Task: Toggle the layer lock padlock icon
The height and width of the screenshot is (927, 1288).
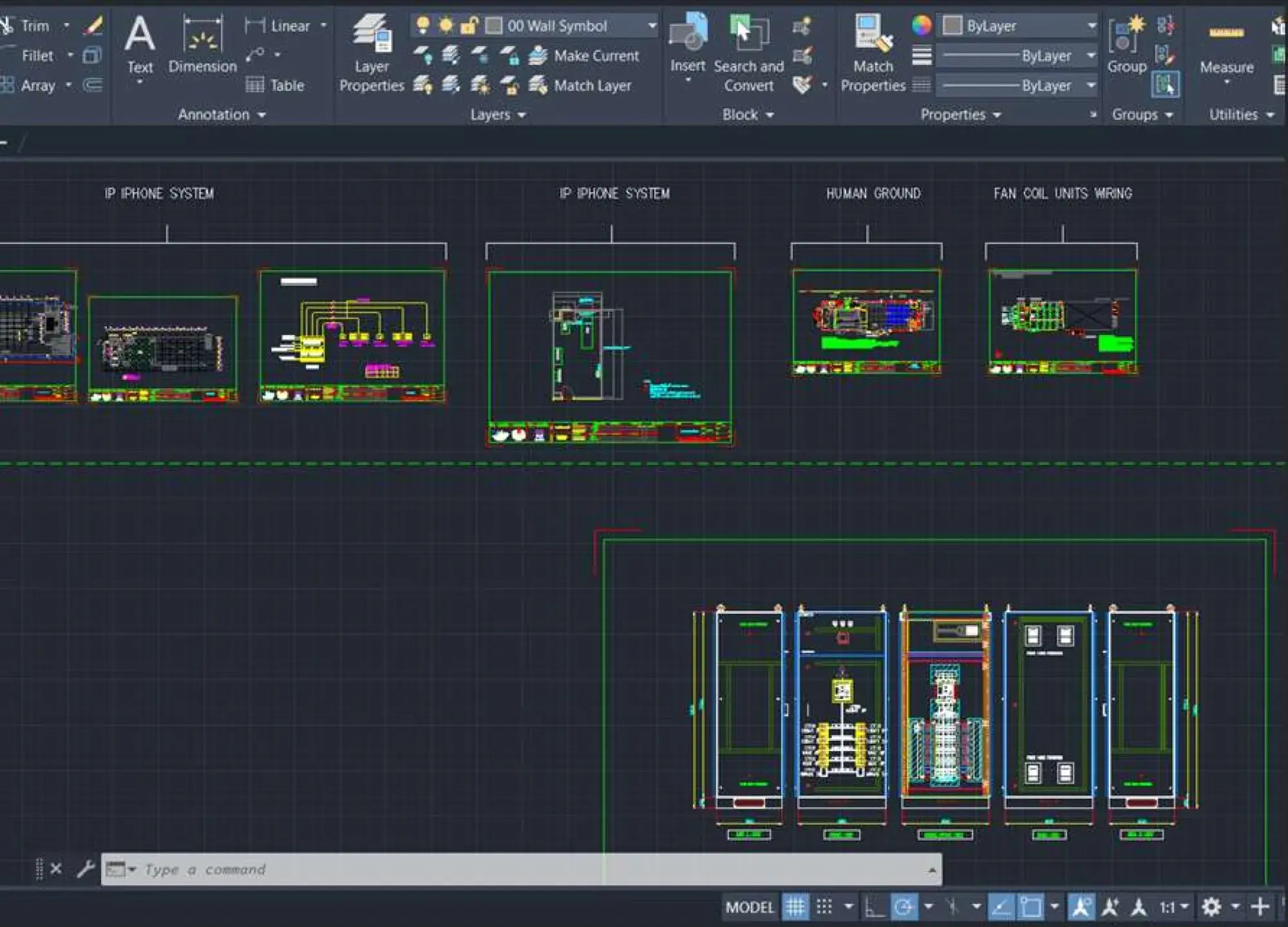Action: coord(469,26)
